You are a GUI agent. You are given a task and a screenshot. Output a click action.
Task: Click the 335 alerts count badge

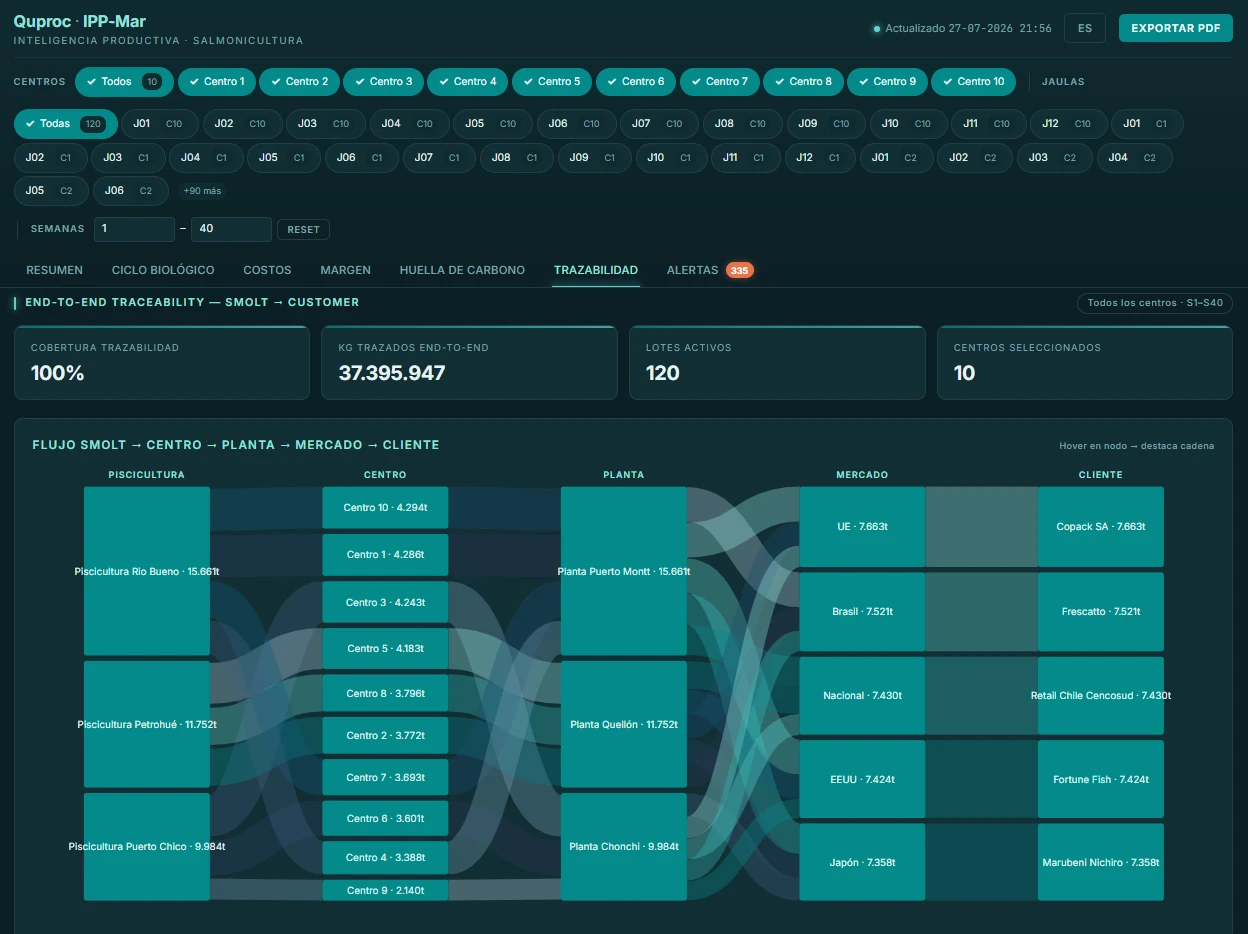[x=739, y=271]
